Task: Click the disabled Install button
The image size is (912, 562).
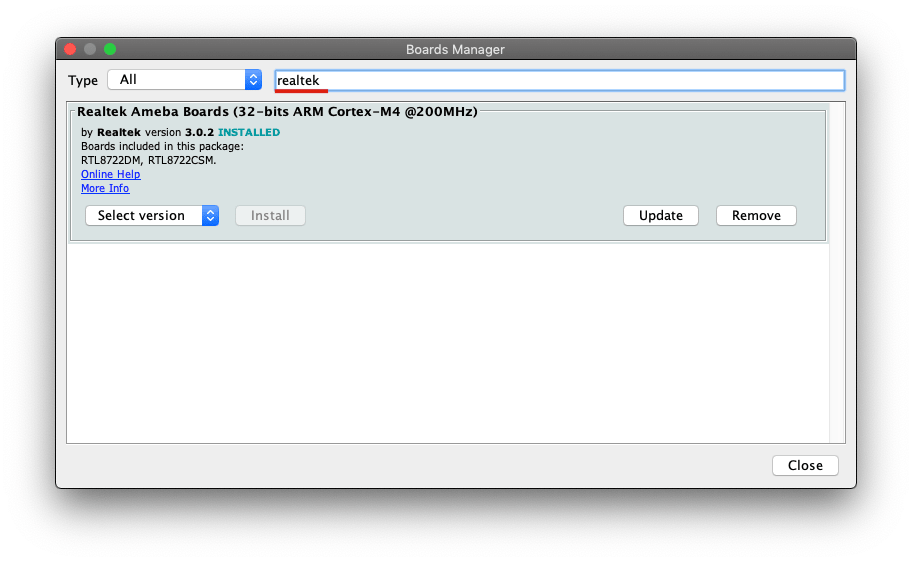Action: tap(270, 215)
